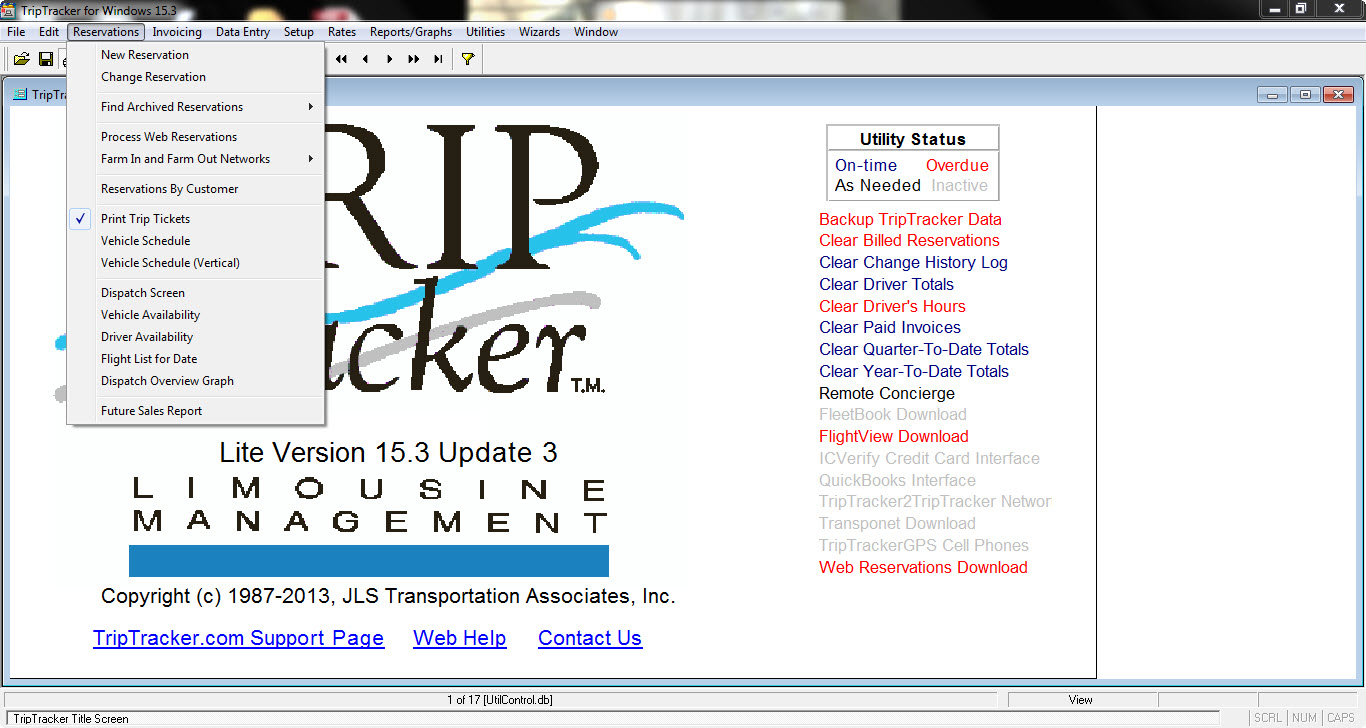Go to previous record arrow
Image resolution: width=1366 pixels, height=728 pixels.
(x=365, y=59)
